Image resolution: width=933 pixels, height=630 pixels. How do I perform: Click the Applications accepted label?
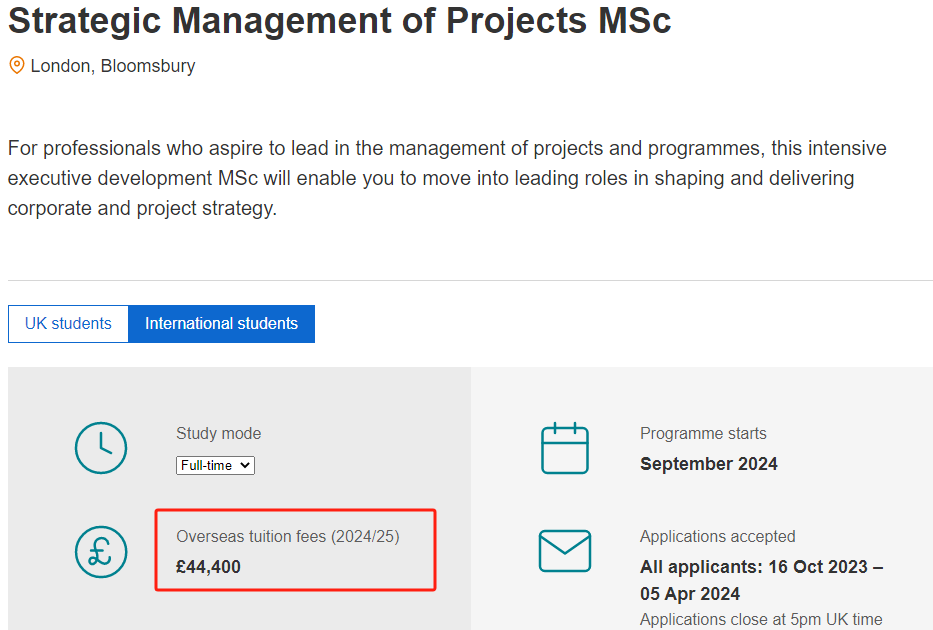click(x=718, y=536)
